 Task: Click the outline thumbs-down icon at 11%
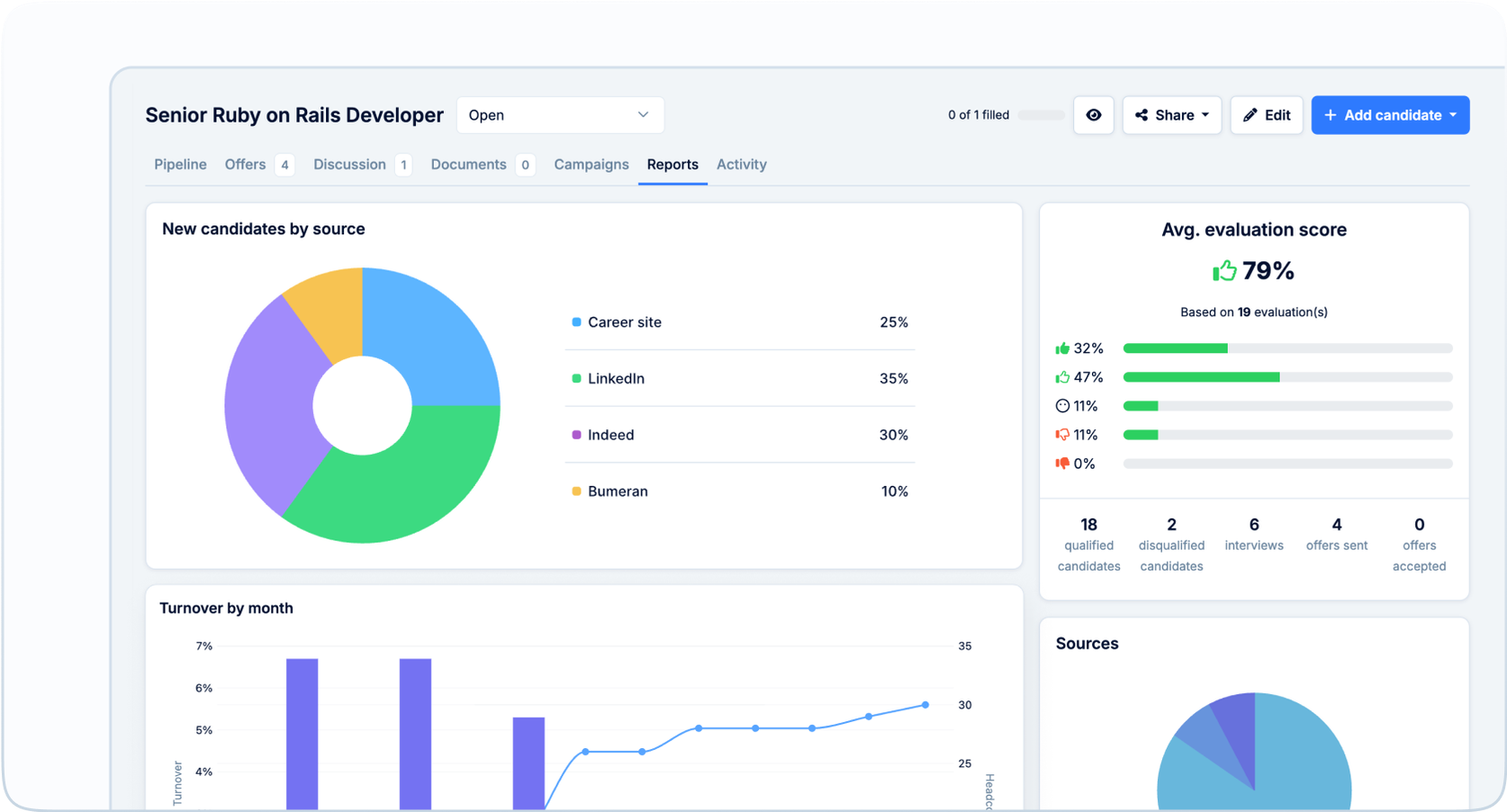coord(1062,435)
